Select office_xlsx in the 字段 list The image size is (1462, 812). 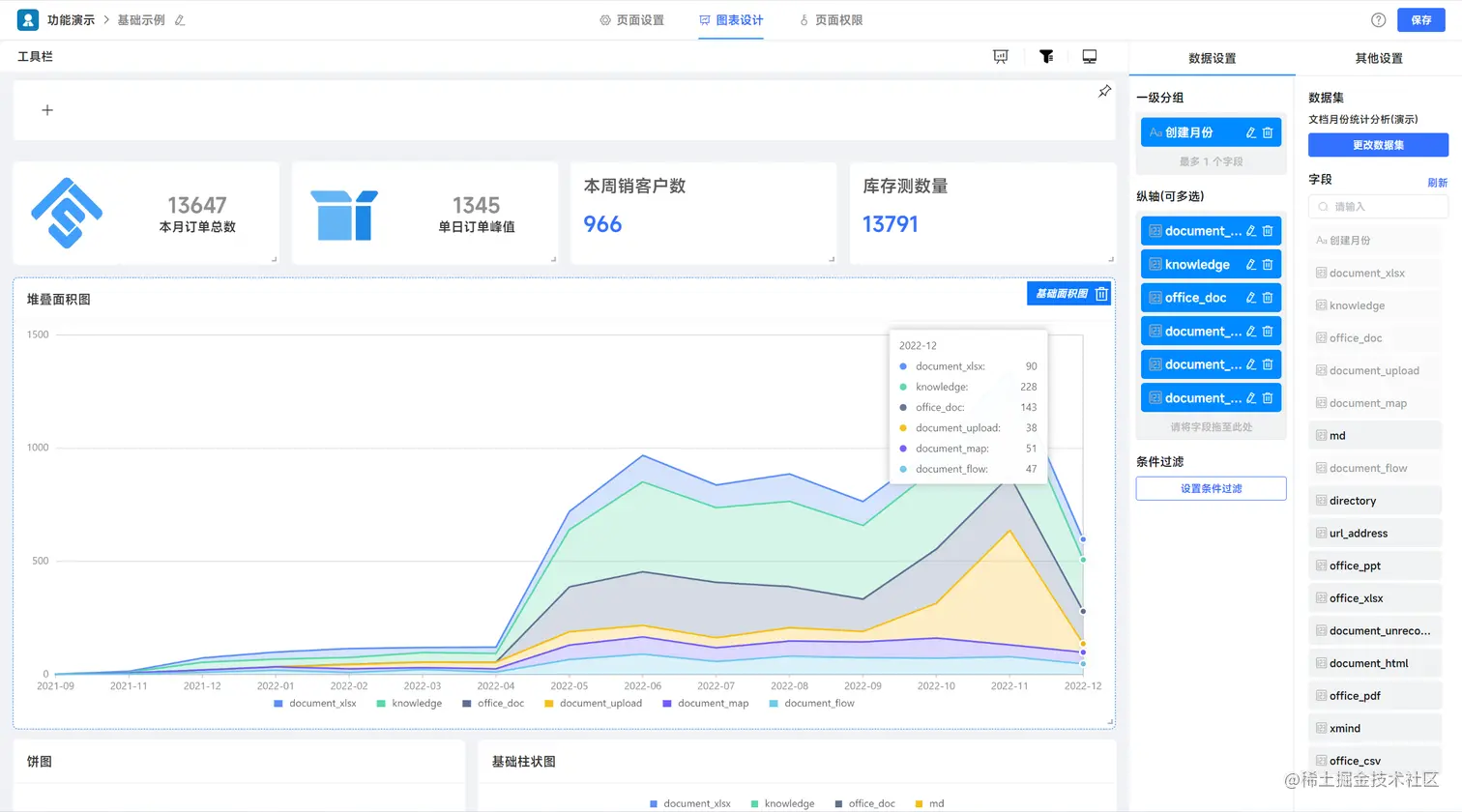click(x=1375, y=599)
